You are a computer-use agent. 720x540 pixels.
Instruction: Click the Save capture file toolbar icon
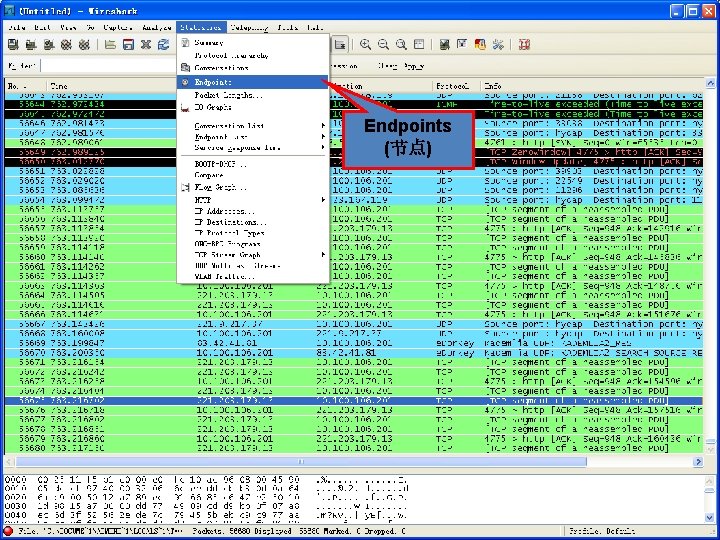[128, 45]
